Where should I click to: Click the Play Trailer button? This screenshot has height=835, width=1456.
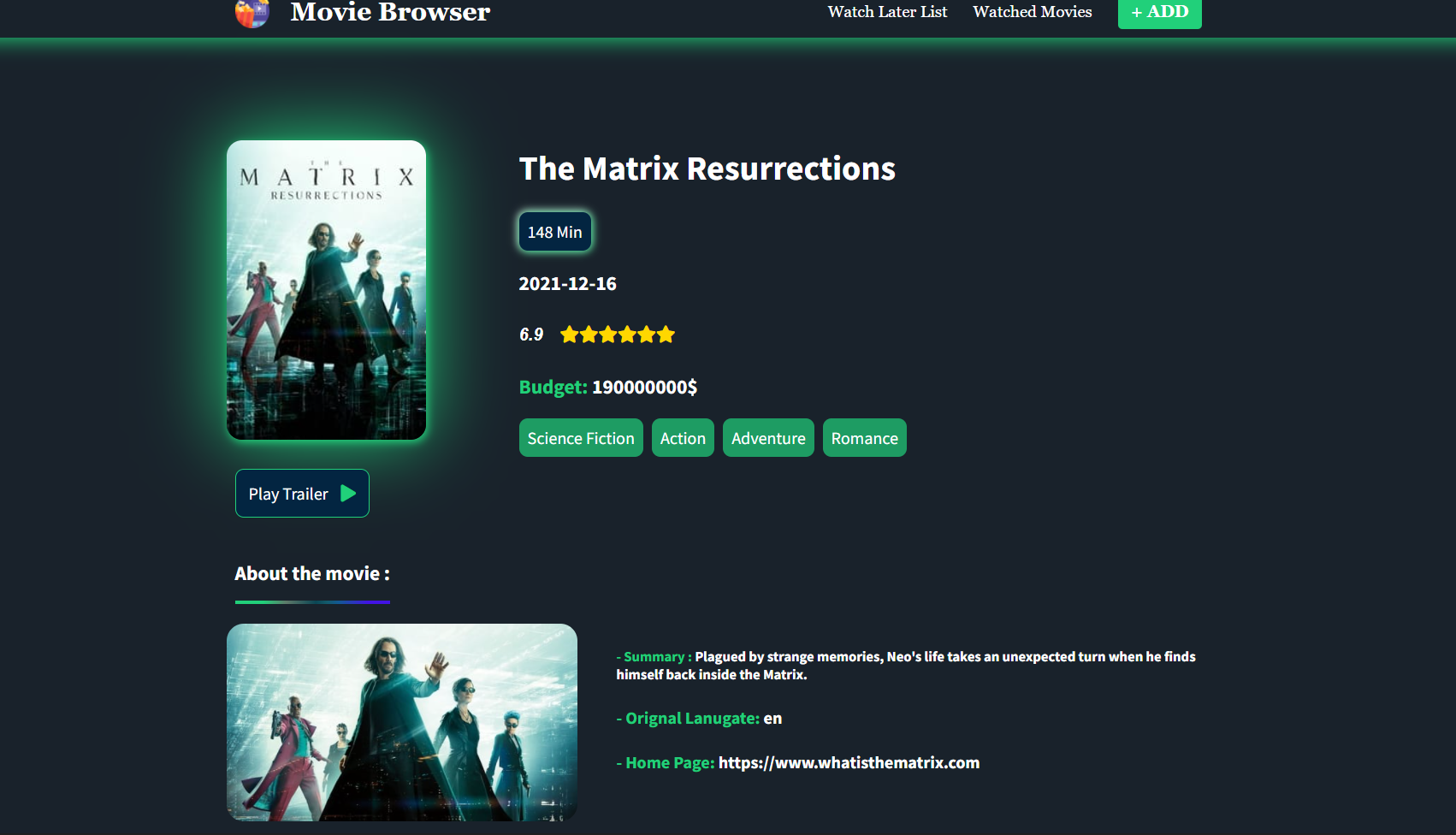[x=302, y=494]
